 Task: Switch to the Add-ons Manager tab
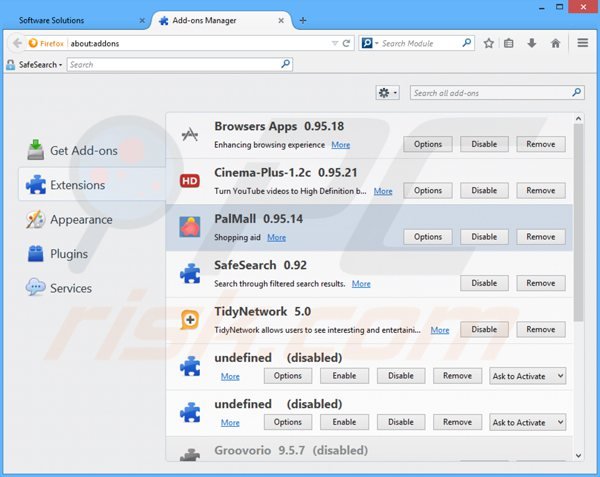click(222, 20)
